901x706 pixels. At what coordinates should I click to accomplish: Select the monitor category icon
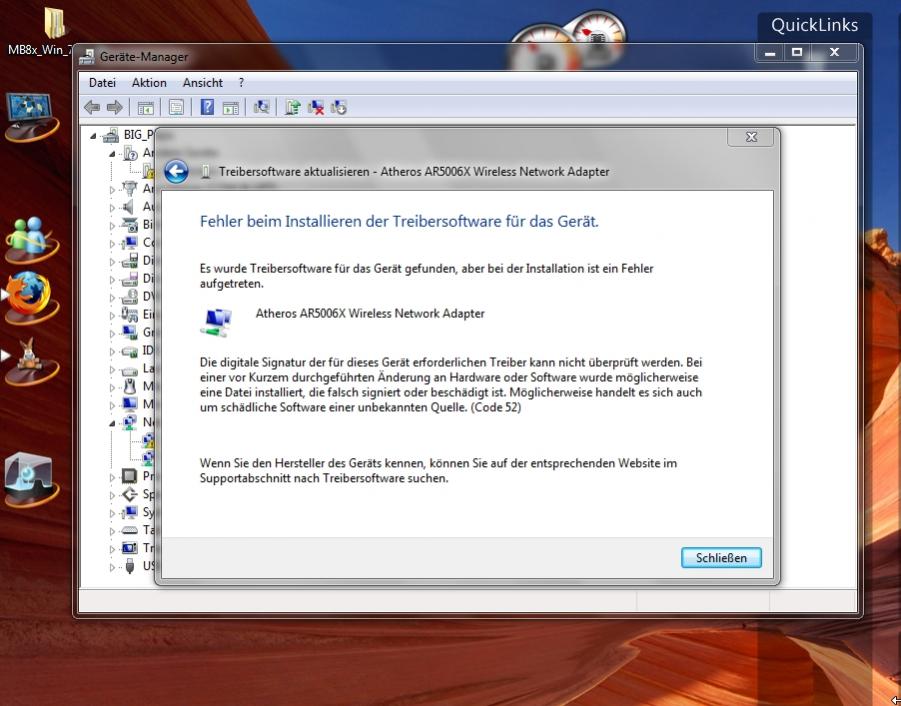point(130,404)
